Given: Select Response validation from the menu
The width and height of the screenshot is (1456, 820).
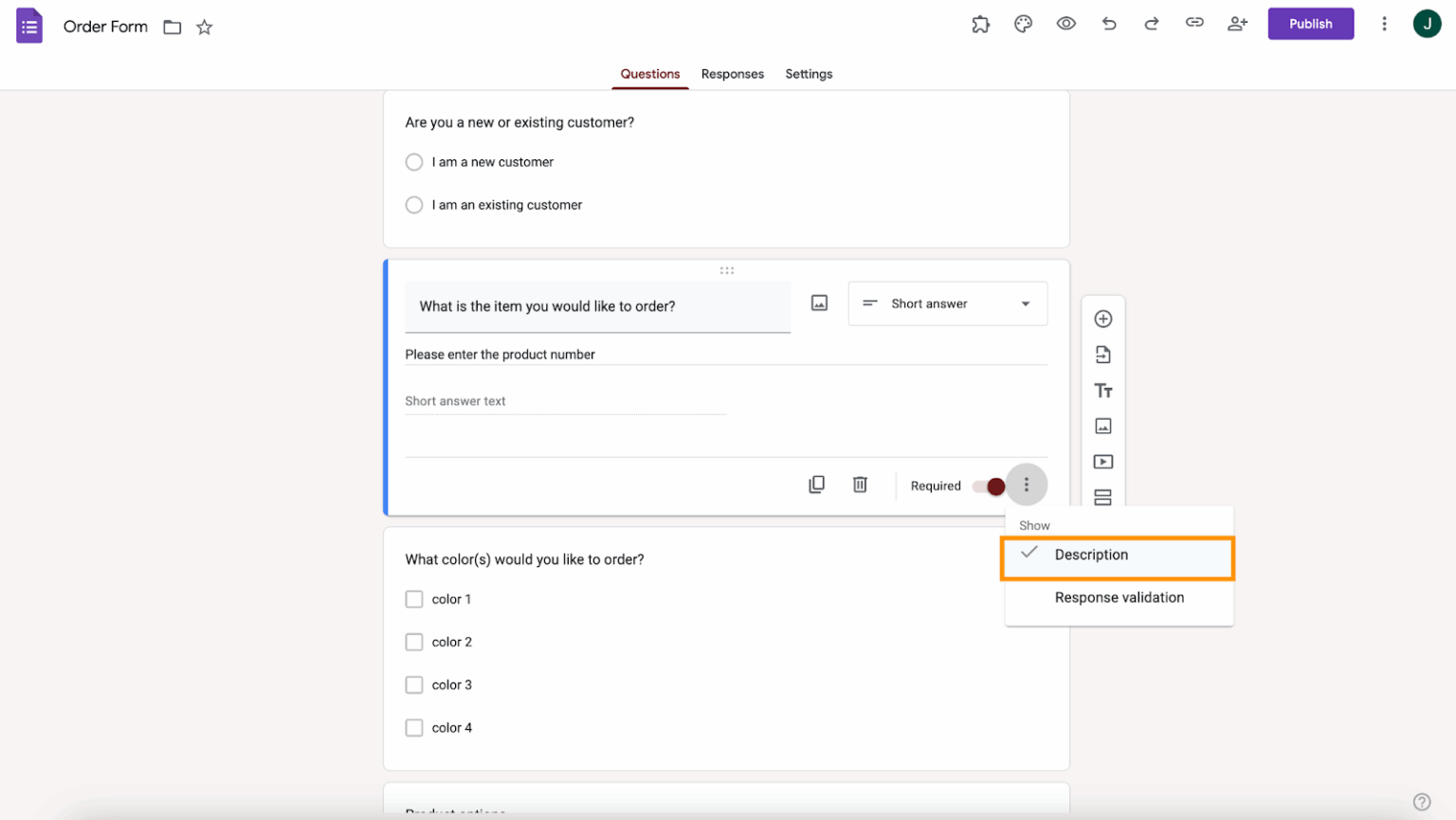Looking at the screenshot, I should coord(1119,597).
